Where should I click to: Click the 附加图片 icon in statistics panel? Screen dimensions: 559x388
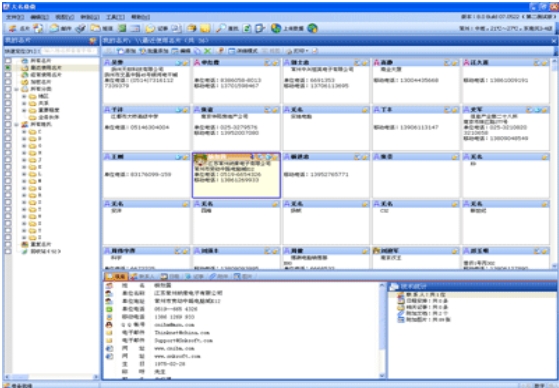coord(401,320)
